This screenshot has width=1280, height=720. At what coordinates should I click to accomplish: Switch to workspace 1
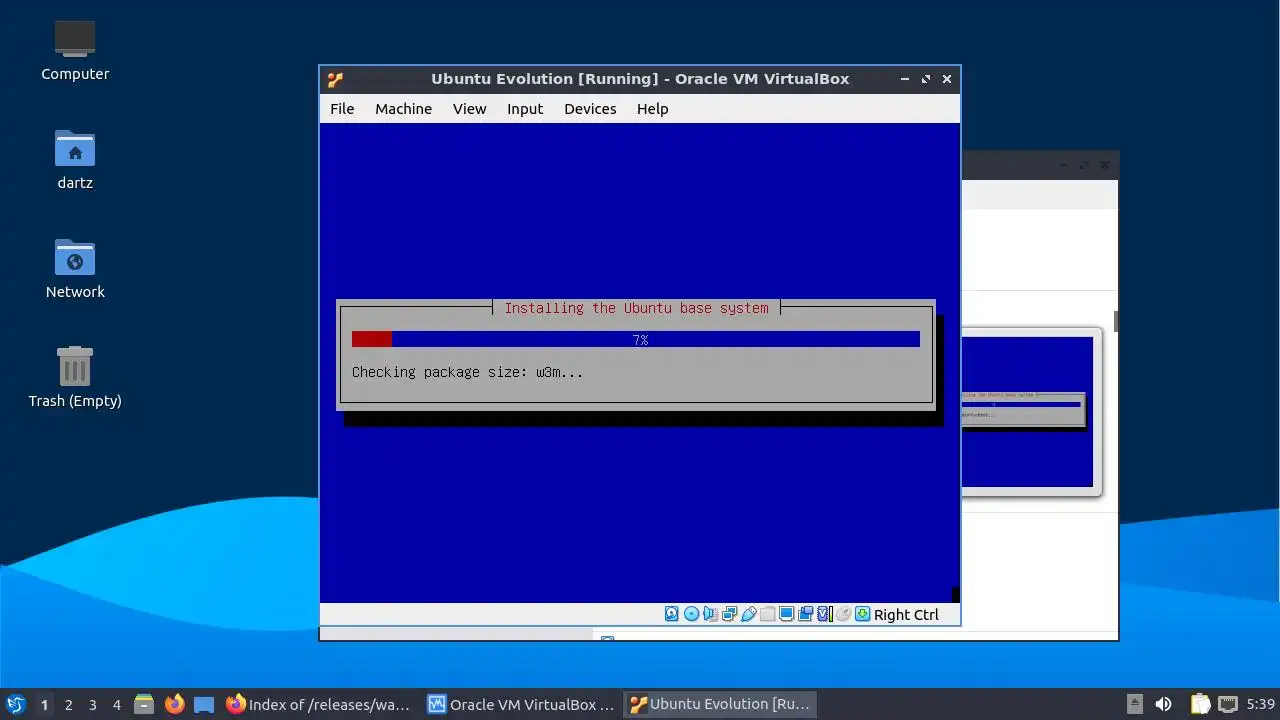(44, 704)
